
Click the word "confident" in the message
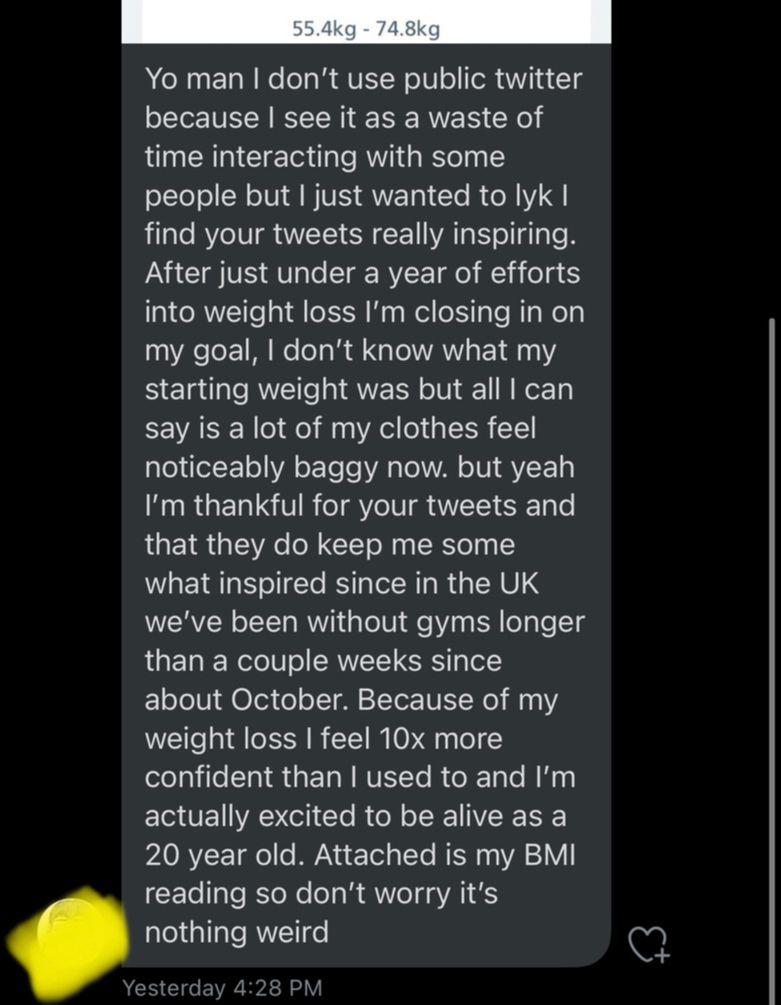(207, 777)
